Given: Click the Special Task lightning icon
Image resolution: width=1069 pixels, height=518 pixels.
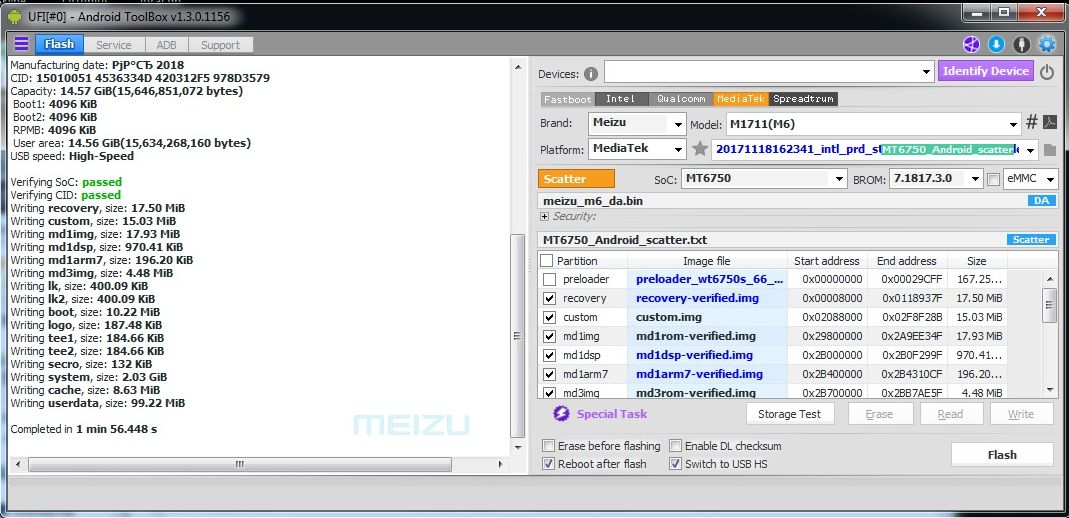Looking at the screenshot, I should point(561,414).
